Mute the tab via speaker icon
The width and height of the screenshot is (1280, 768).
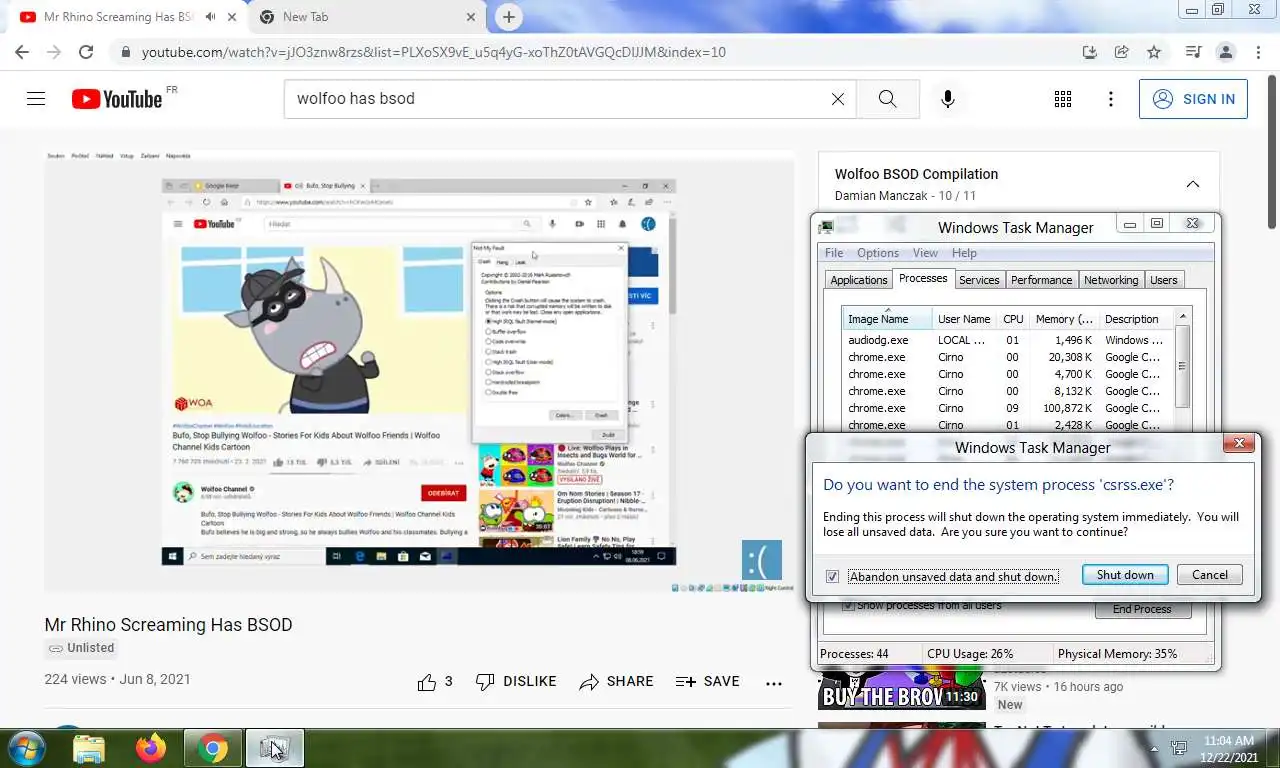[x=211, y=17]
